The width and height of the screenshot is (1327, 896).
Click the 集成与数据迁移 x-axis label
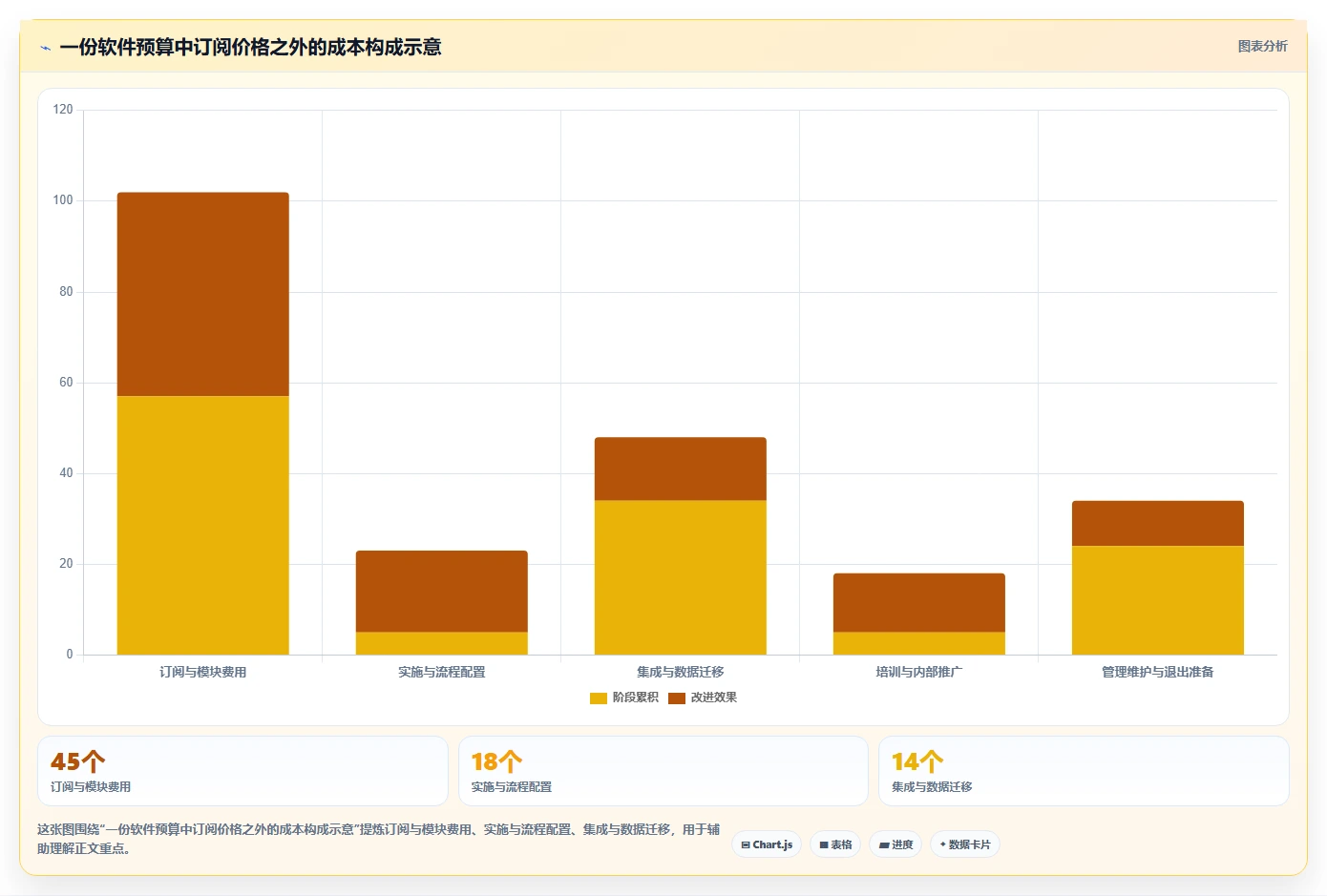click(x=681, y=672)
